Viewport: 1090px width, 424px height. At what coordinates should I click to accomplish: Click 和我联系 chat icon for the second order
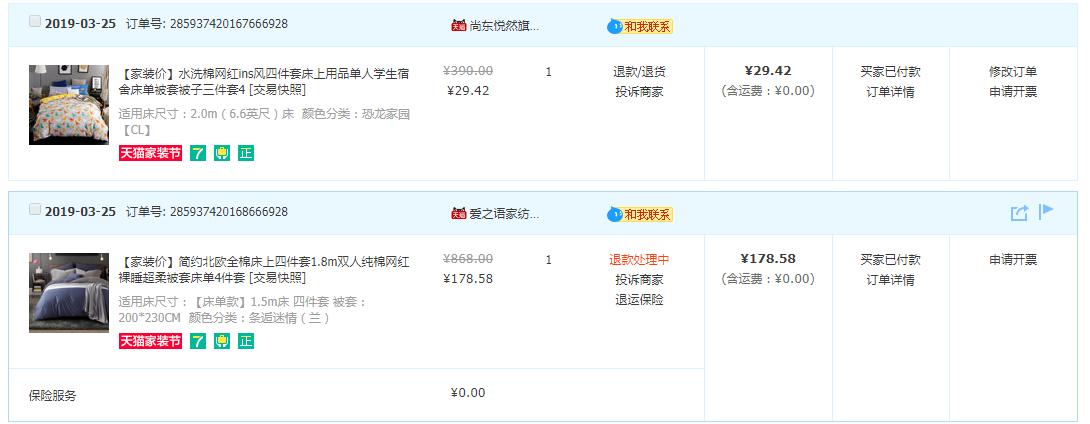[640, 214]
